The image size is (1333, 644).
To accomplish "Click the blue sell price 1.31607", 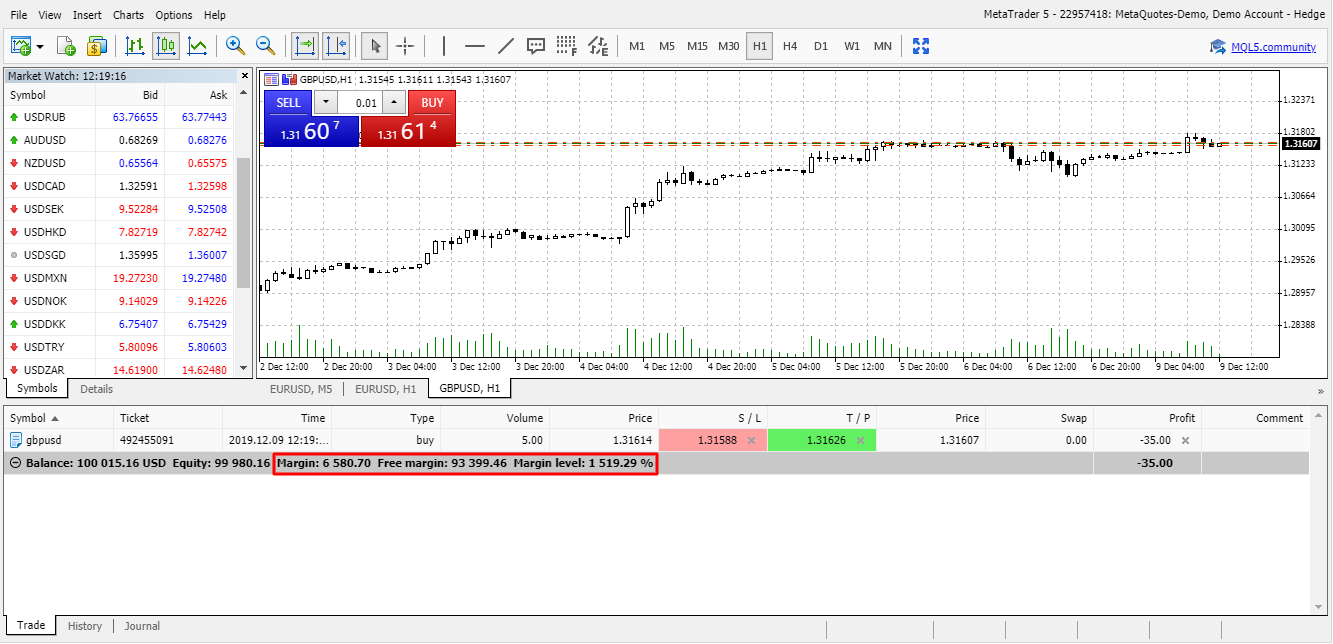I will pyautogui.click(x=311, y=131).
